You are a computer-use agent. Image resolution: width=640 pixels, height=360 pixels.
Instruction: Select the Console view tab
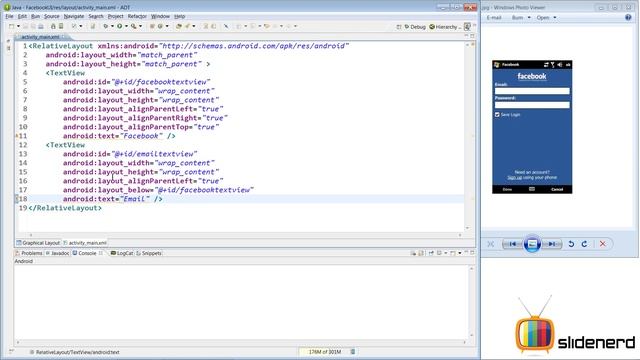pos(87,253)
